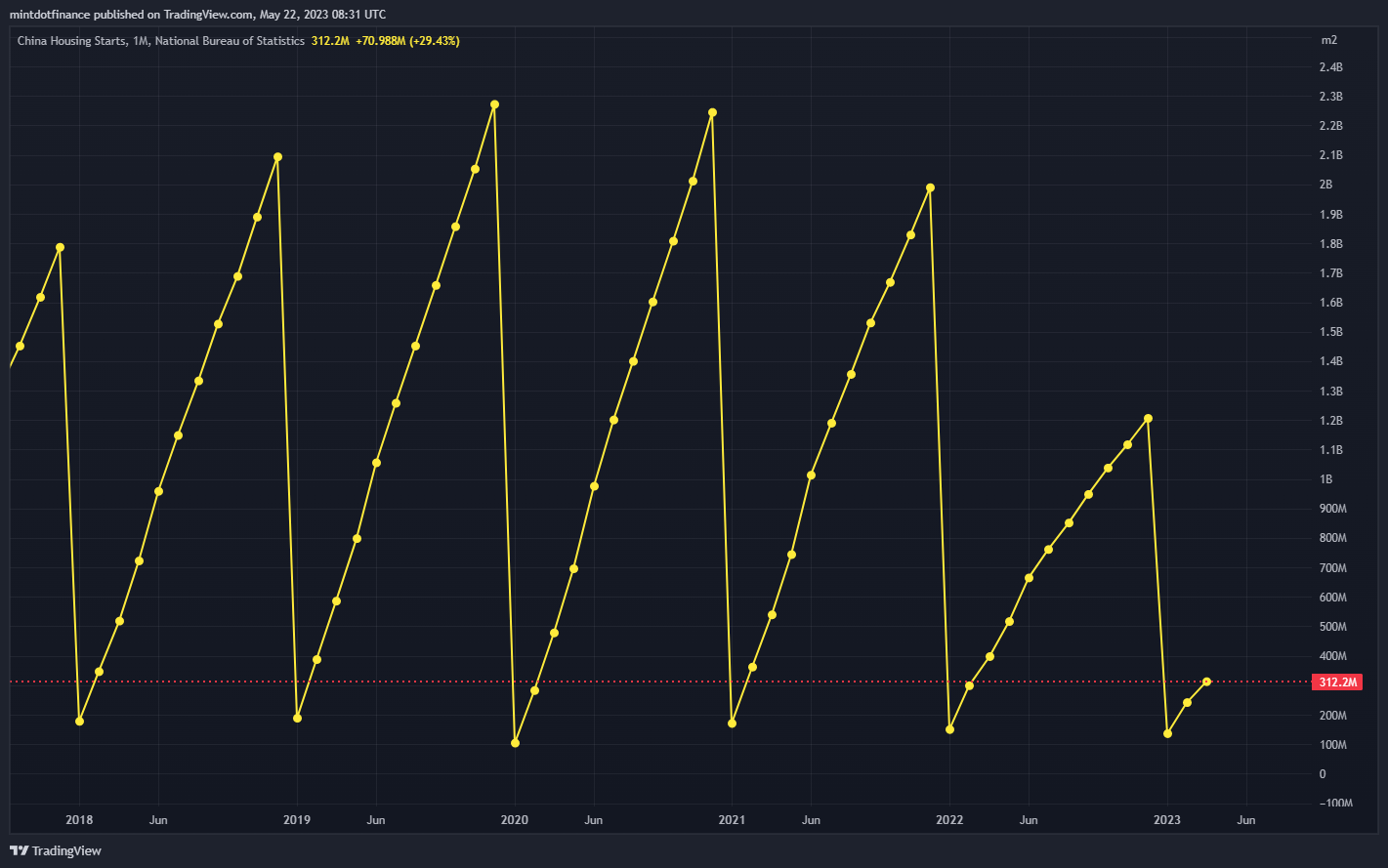This screenshot has height=868, width=1388.
Task: Click the 1.7B price axis label
Action: (x=1330, y=273)
